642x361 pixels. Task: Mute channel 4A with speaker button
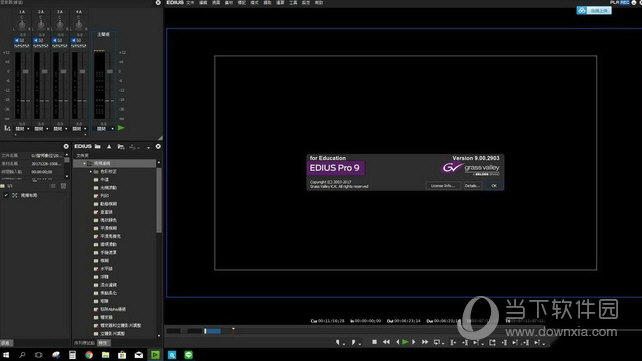coord(74,41)
